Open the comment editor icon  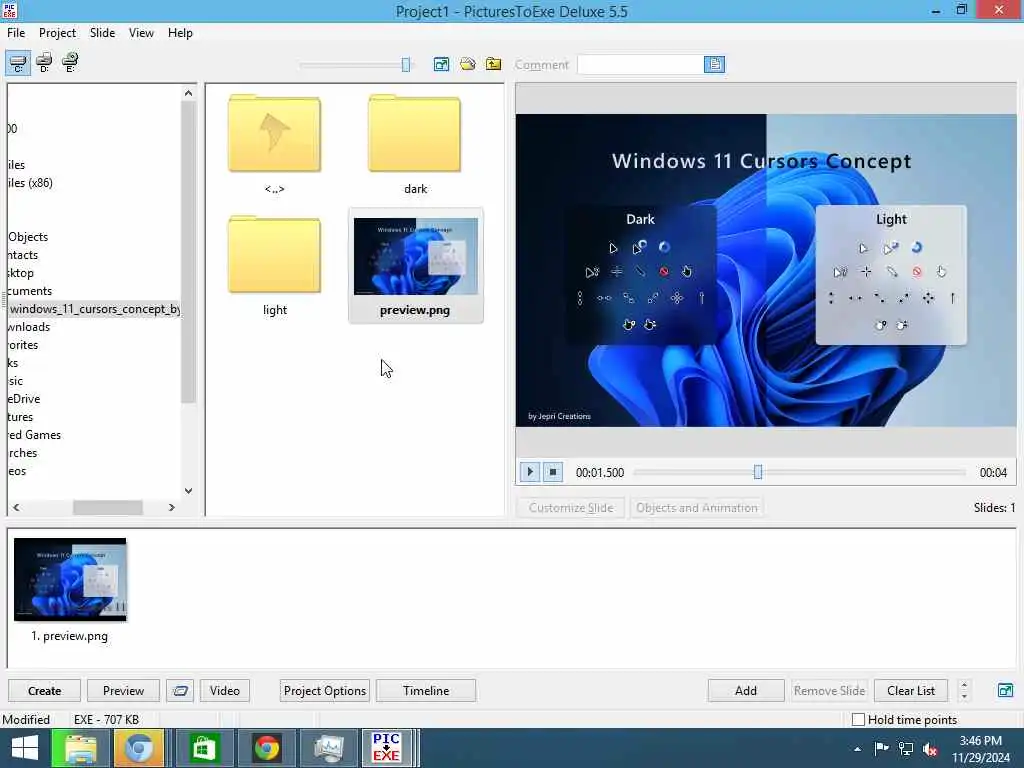(714, 64)
